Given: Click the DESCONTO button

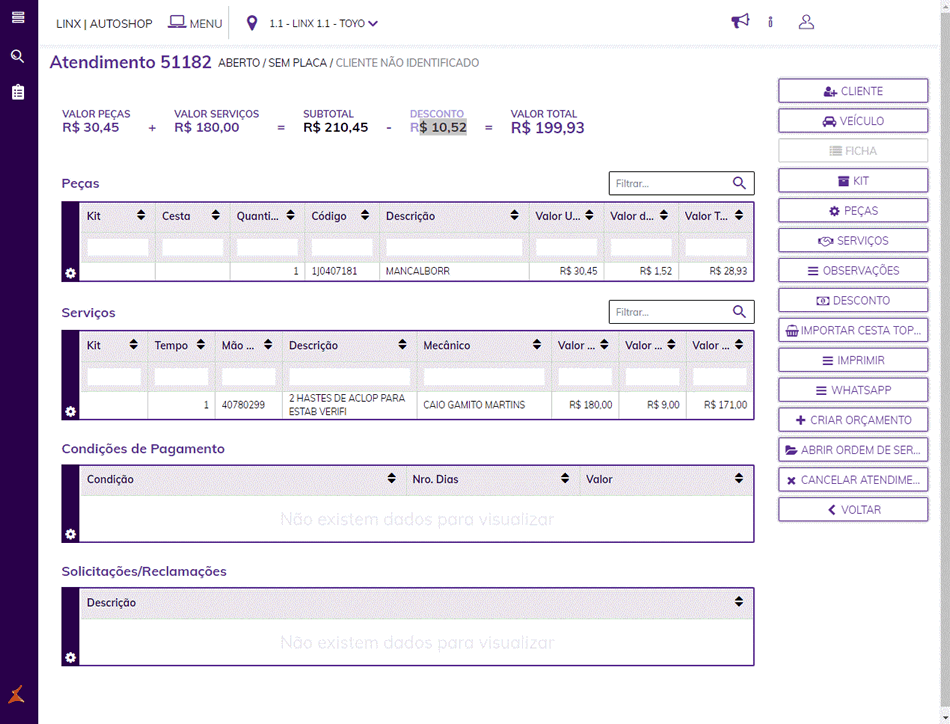Looking at the screenshot, I should click(853, 300).
